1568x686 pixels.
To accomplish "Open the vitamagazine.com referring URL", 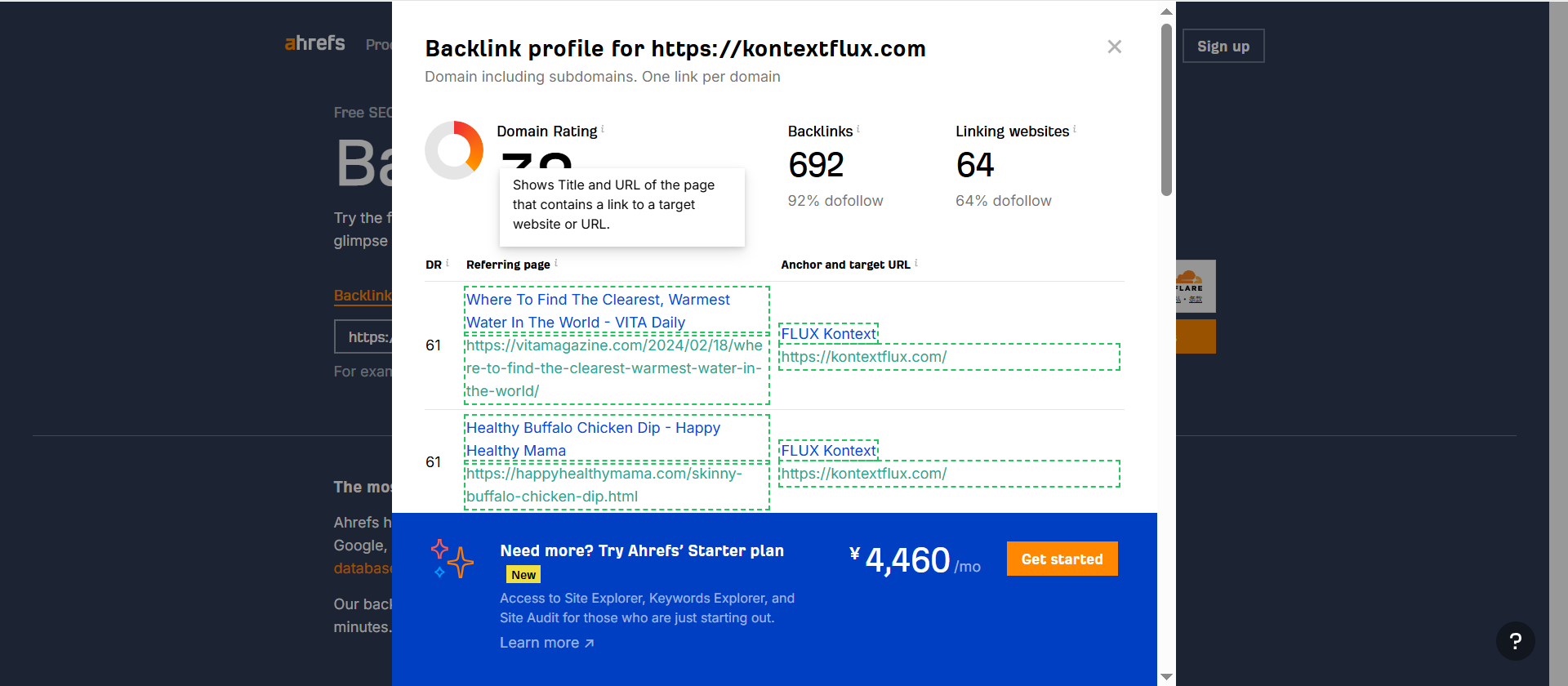I will point(614,368).
